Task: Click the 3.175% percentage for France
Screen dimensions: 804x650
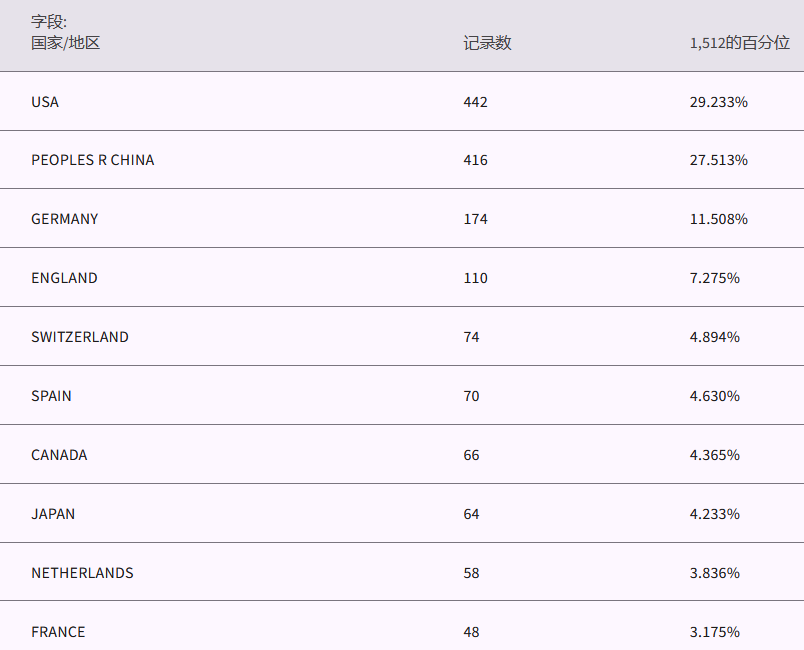Action: click(x=714, y=632)
